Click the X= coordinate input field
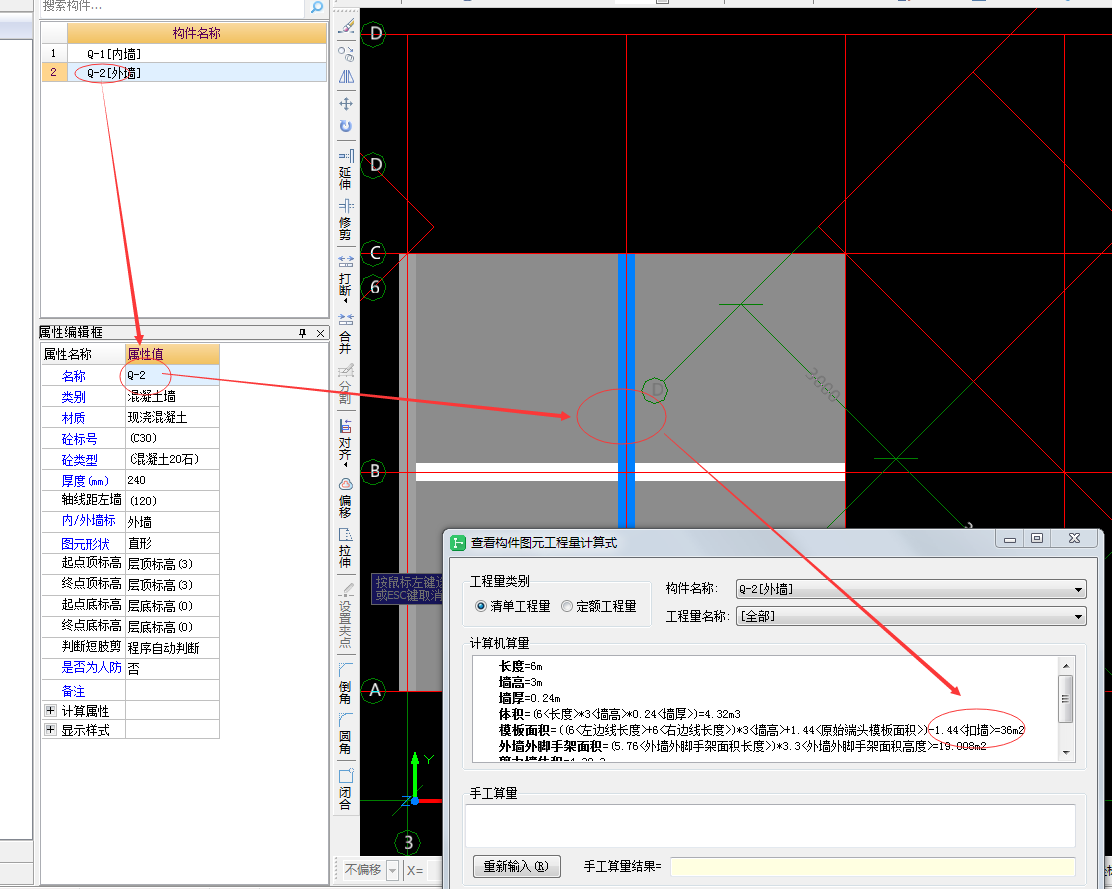 click(x=433, y=870)
